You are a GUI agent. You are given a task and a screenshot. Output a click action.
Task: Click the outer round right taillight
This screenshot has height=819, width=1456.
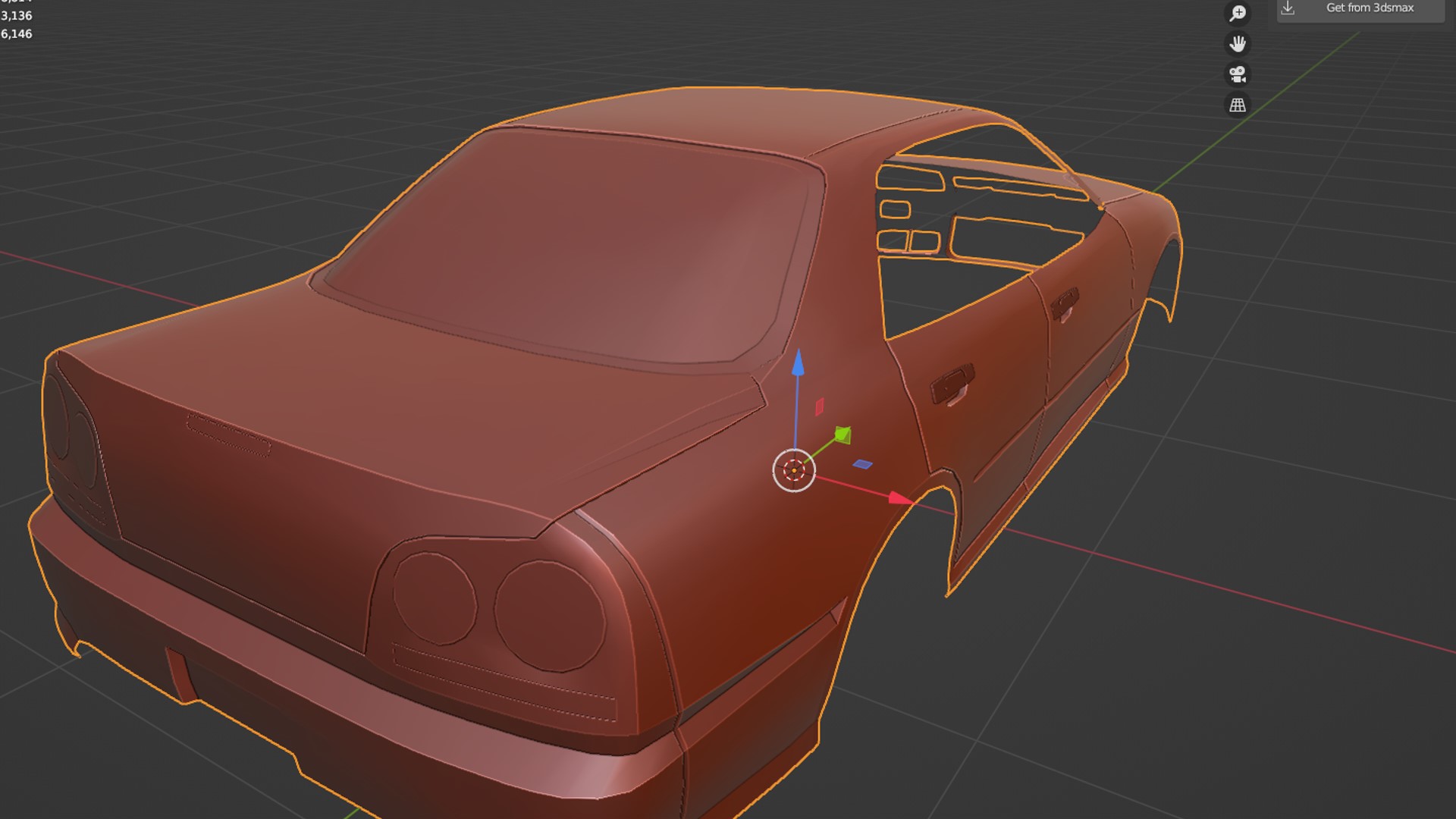pos(550,616)
